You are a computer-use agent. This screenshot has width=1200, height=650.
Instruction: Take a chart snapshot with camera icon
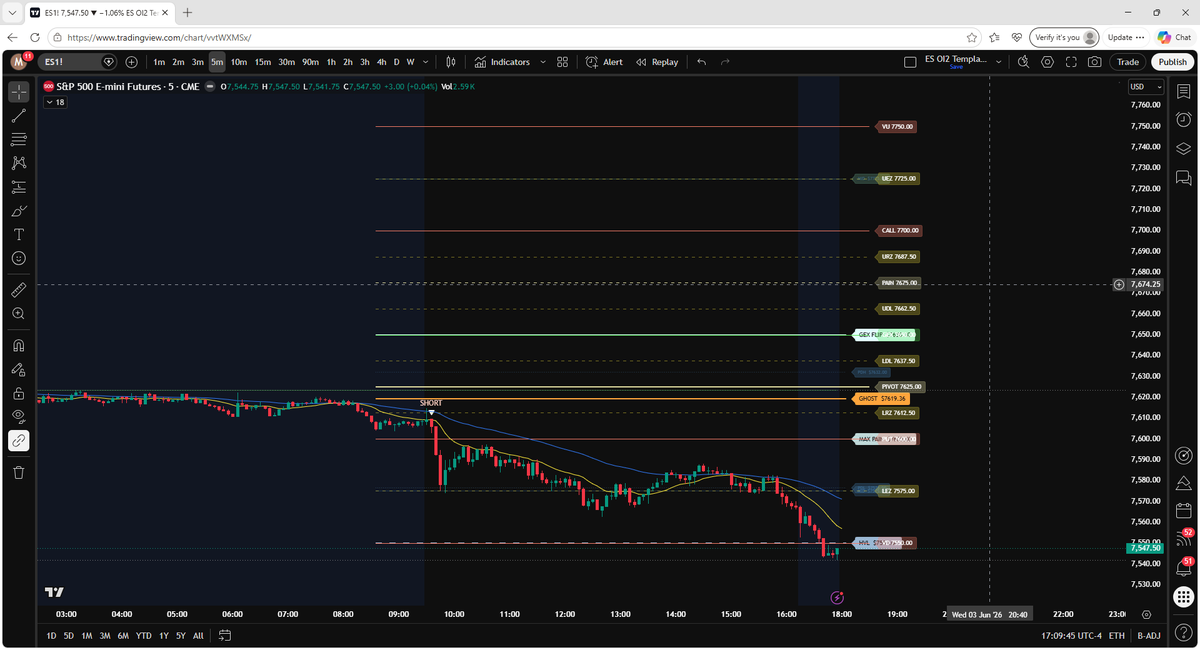tap(1095, 62)
